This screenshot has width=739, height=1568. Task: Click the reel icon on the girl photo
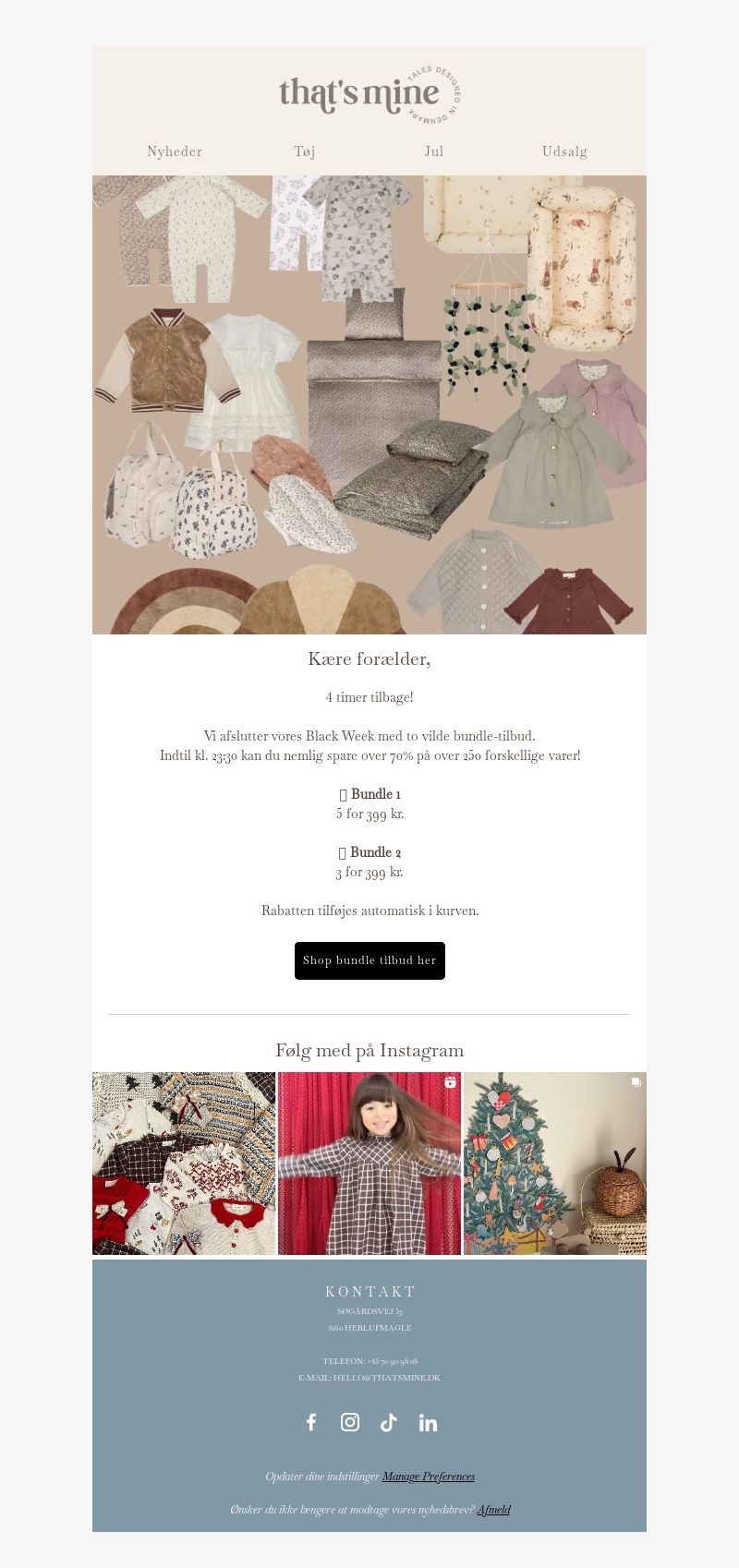click(x=450, y=1082)
